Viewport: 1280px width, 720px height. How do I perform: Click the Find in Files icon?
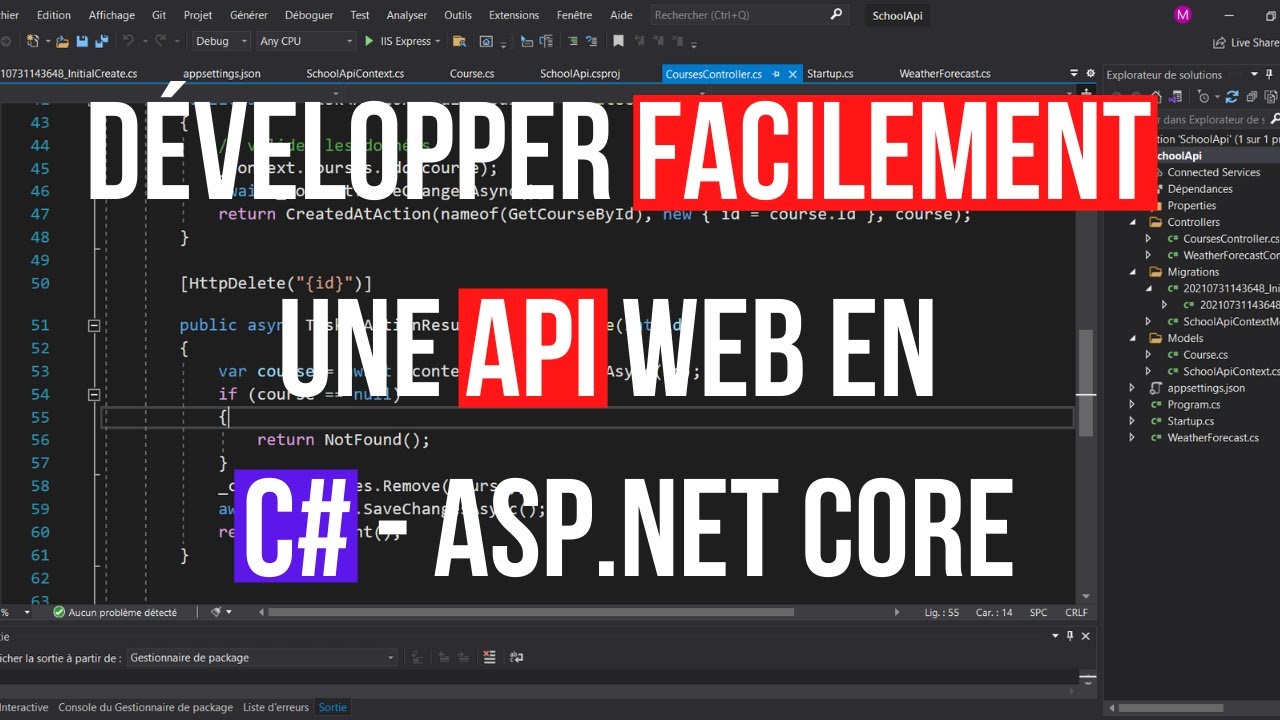[x=459, y=41]
